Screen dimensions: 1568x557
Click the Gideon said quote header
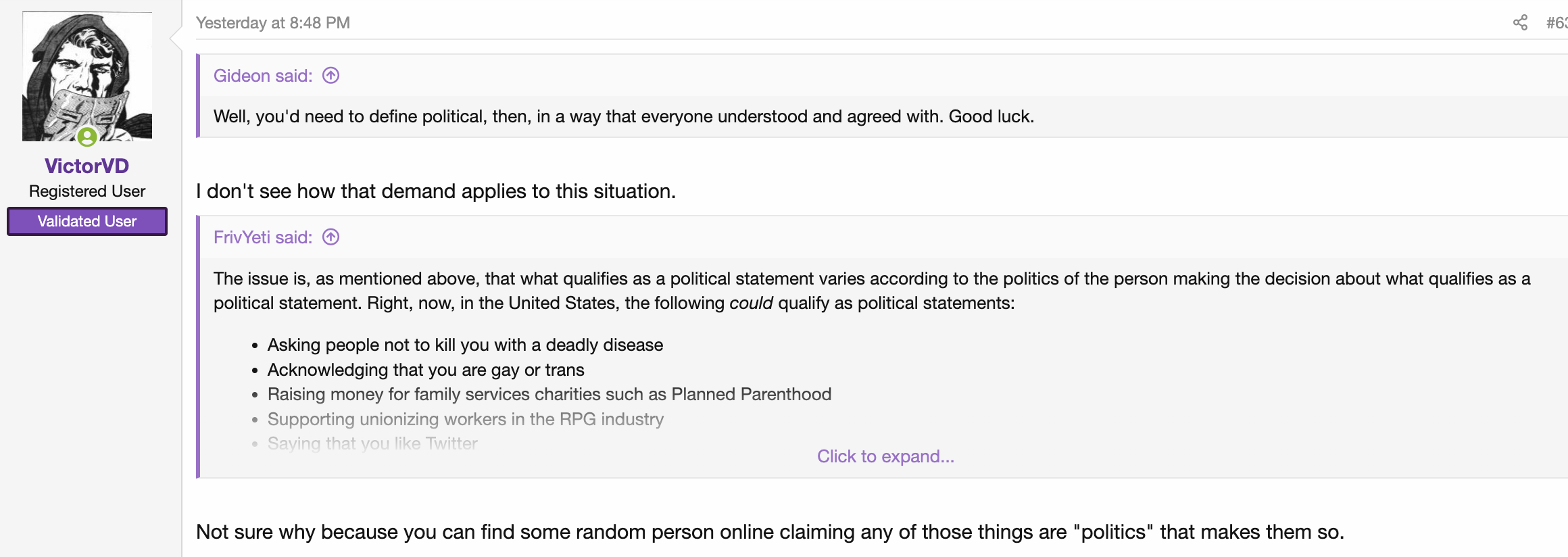263,76
